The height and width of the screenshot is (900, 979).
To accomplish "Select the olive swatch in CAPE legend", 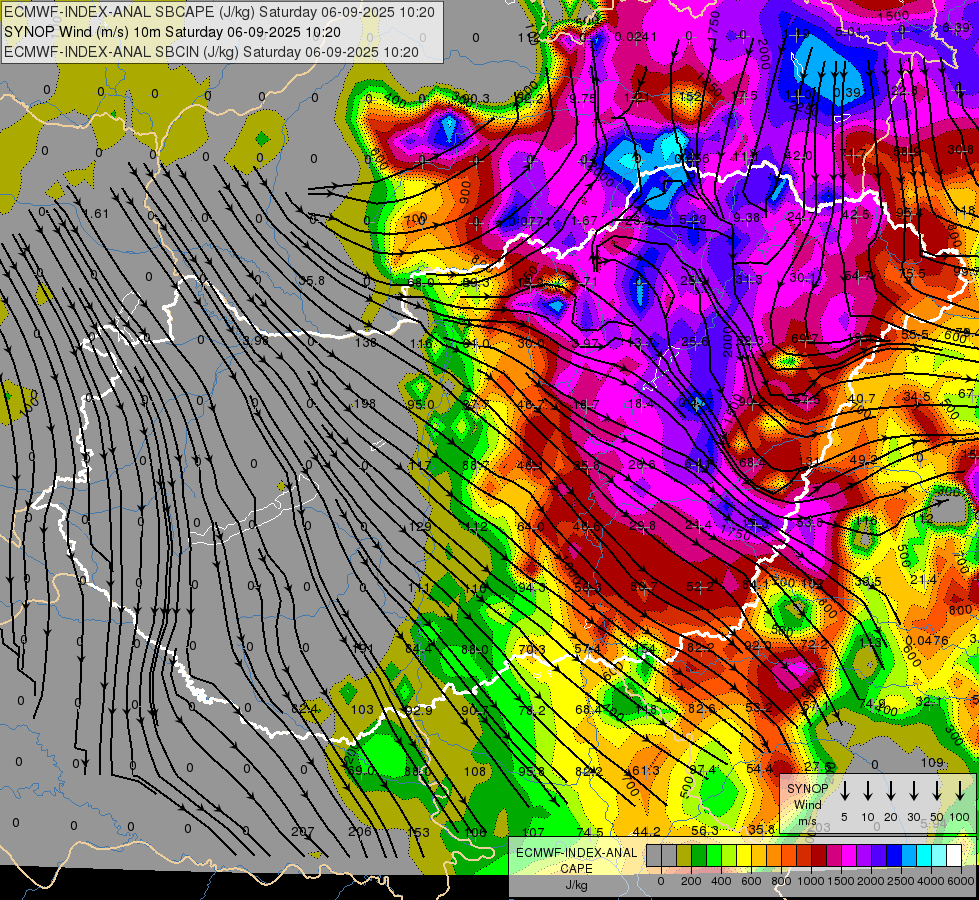I will pos(684,855).
